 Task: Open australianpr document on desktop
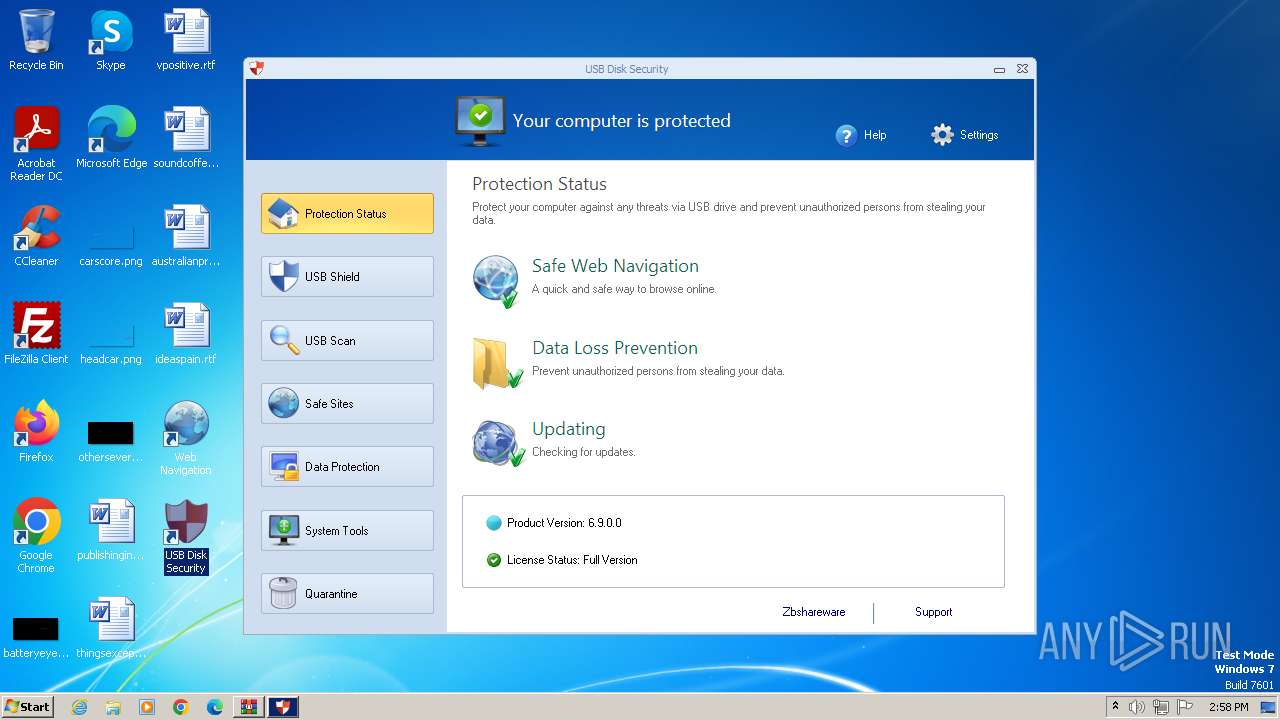(186, 236)
